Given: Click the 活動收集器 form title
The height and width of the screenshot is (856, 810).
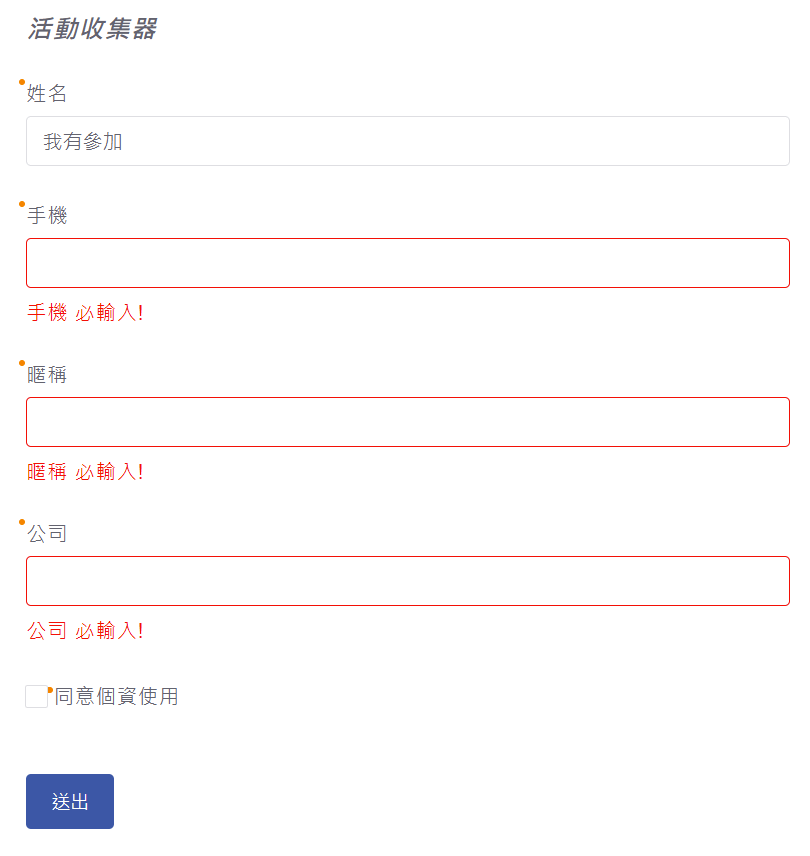Looking at the screenshot, I should pyautogui.click(x=92, y=28).
